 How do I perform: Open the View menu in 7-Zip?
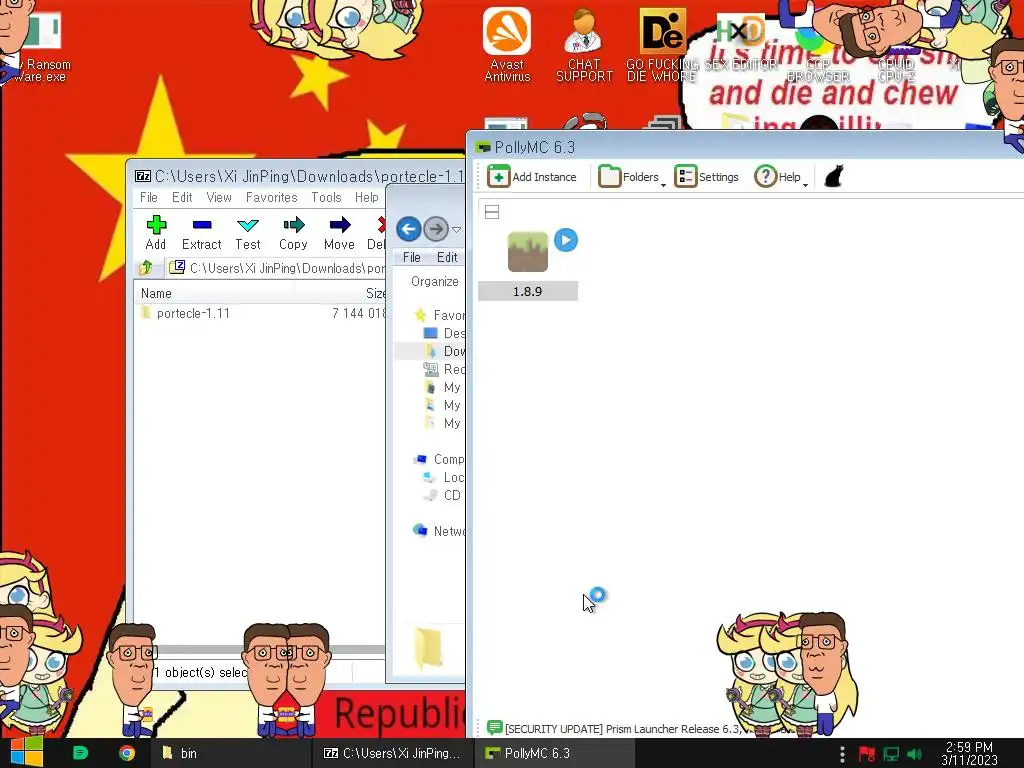pos(219,197)
